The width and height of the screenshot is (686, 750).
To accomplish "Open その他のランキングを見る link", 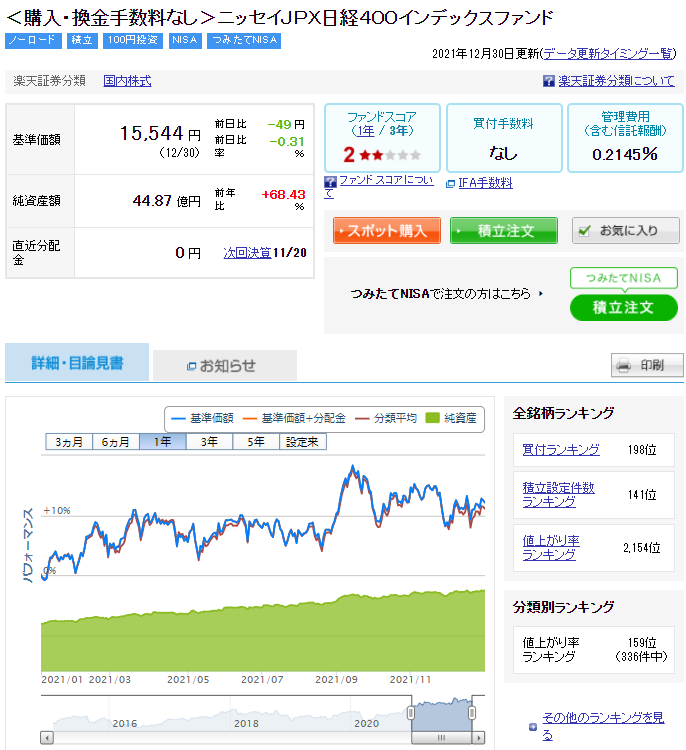I will [x=603, y=726].
